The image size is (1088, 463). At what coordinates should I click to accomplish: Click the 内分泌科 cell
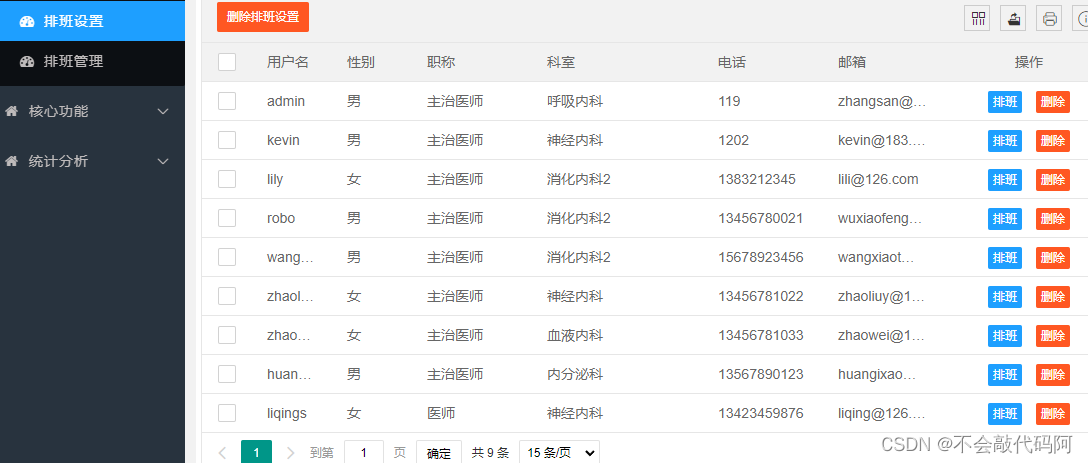(x=575, y=374)
